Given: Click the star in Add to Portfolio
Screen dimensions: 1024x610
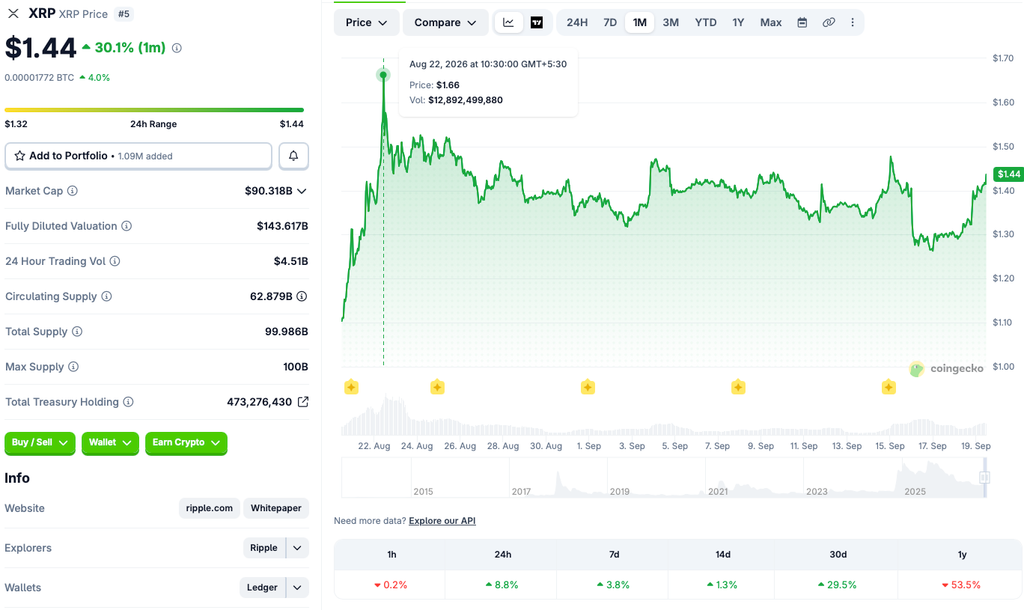Looking at the screenshot, I should point(20,155).
